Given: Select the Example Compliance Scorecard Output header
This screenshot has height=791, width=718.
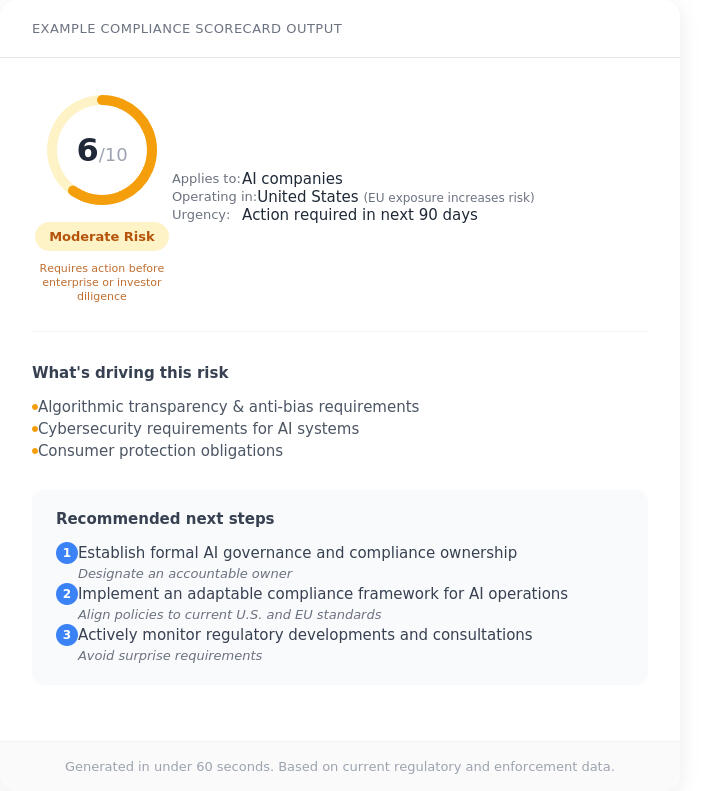Looking at the screenshot, I should (x=187, y=29).
